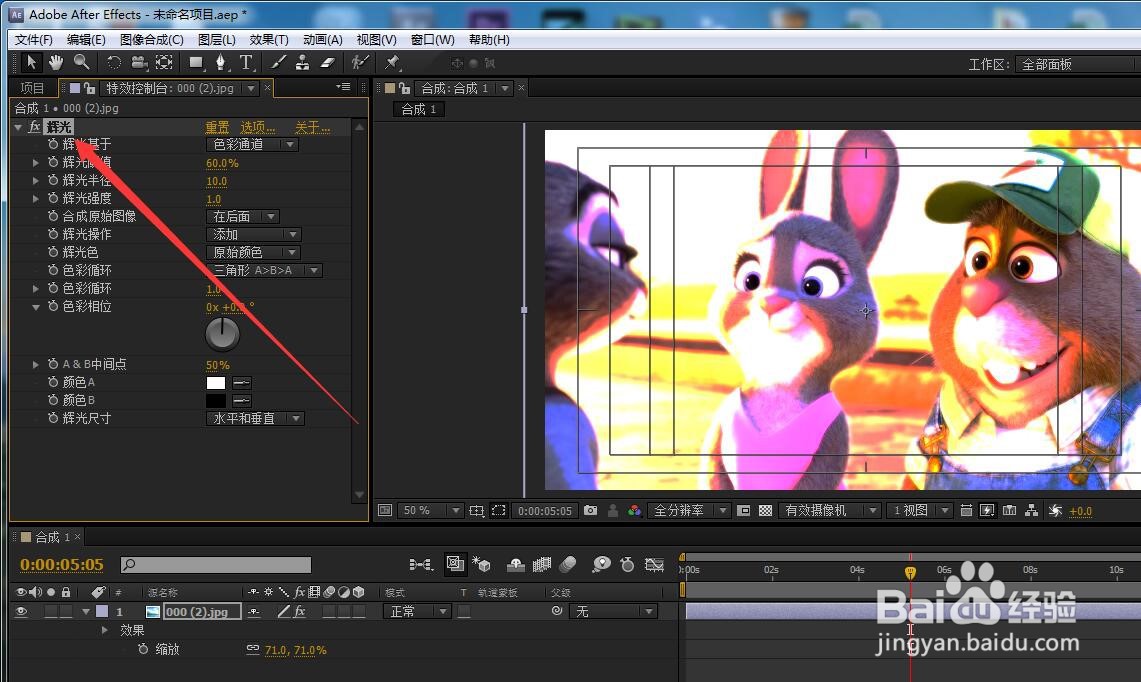This screenshot has width=1141, height=682.
Task: Enable motion blur switch in timeline toolbar
Action: [568, 564]
